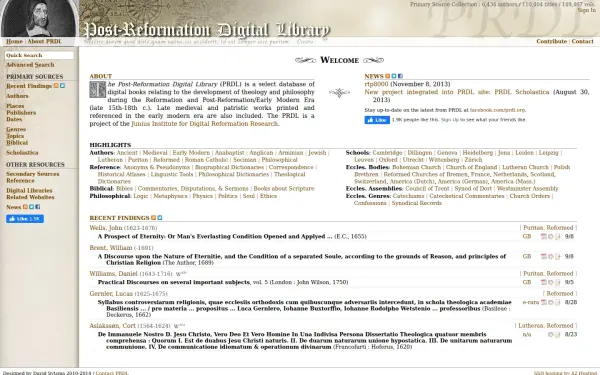
Task: Go to Home in the top navigation
Action: (x=14, y=41)
